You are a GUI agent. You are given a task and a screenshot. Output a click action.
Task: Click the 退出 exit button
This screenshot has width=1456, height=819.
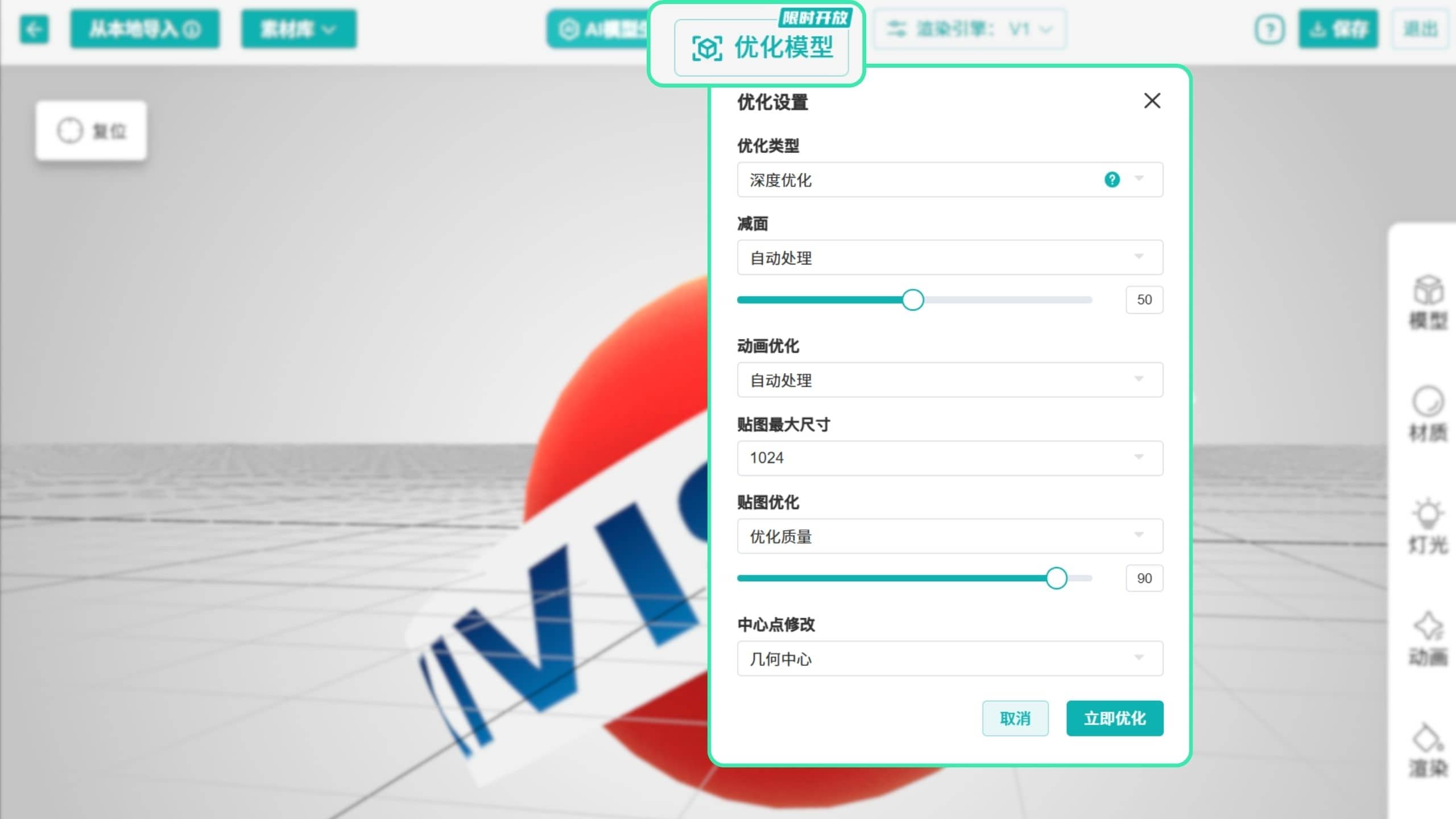point(1420,29)
